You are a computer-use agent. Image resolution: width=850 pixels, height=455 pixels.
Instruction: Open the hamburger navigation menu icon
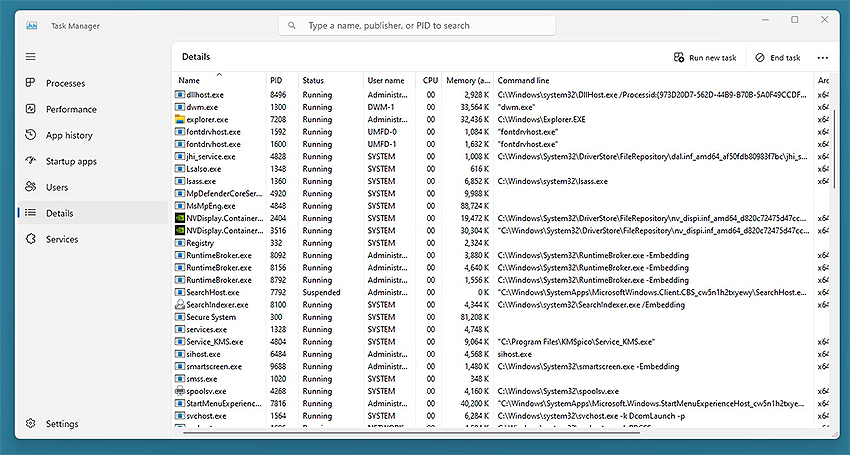(31, 56)
